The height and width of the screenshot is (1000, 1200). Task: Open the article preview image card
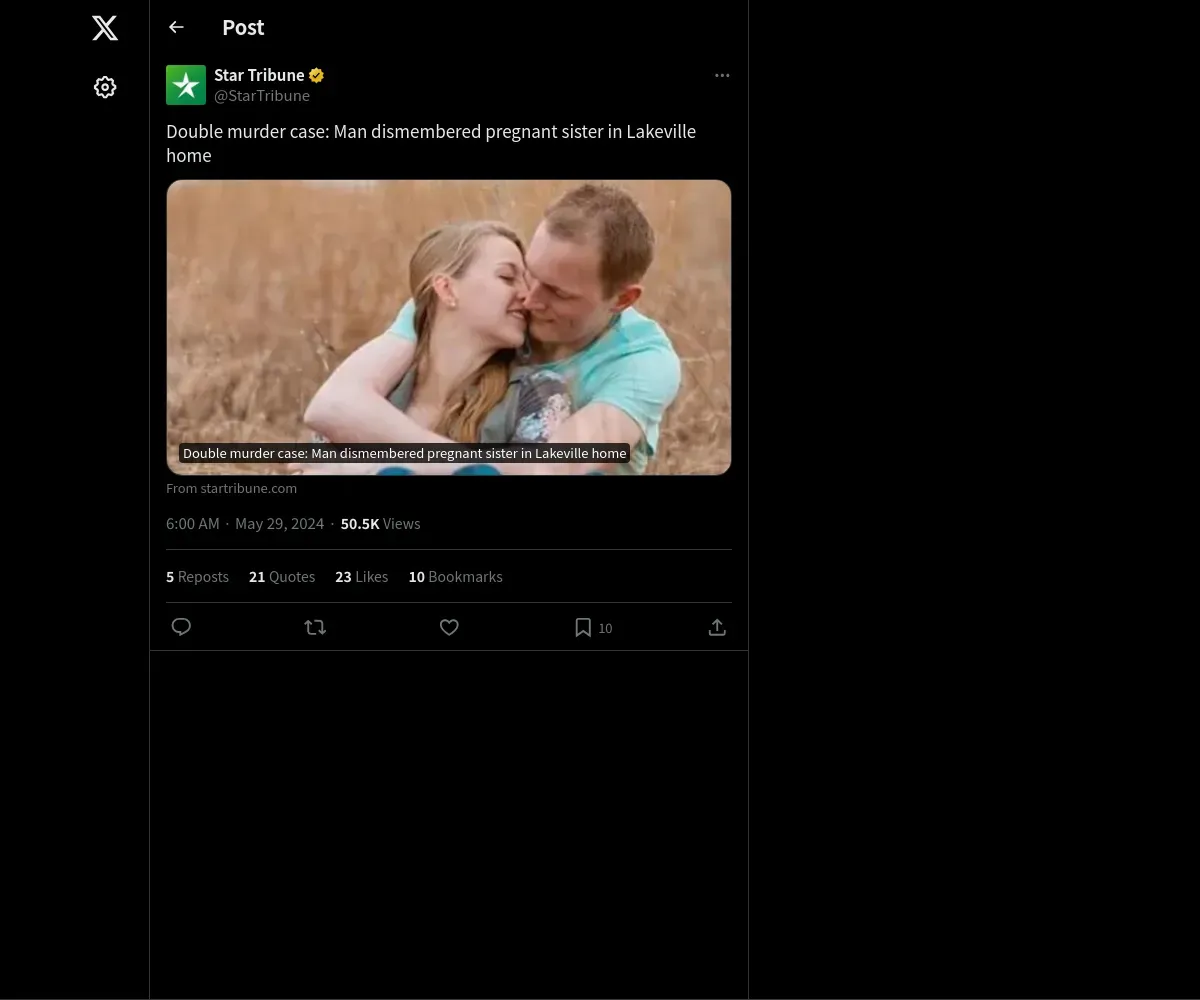click(x=449, y=327)
